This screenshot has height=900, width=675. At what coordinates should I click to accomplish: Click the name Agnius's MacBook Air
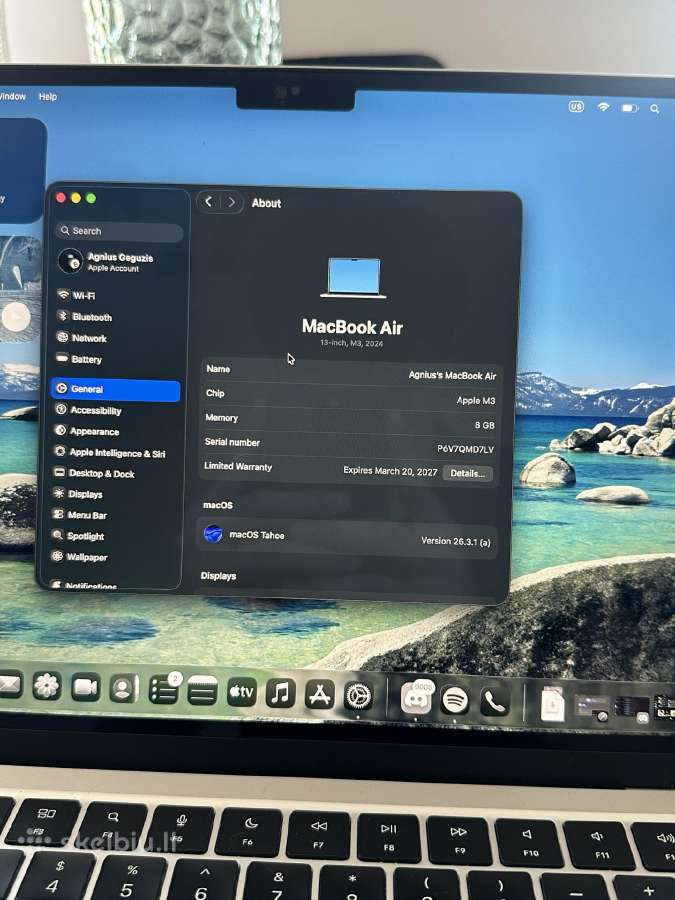coord(452,375)
